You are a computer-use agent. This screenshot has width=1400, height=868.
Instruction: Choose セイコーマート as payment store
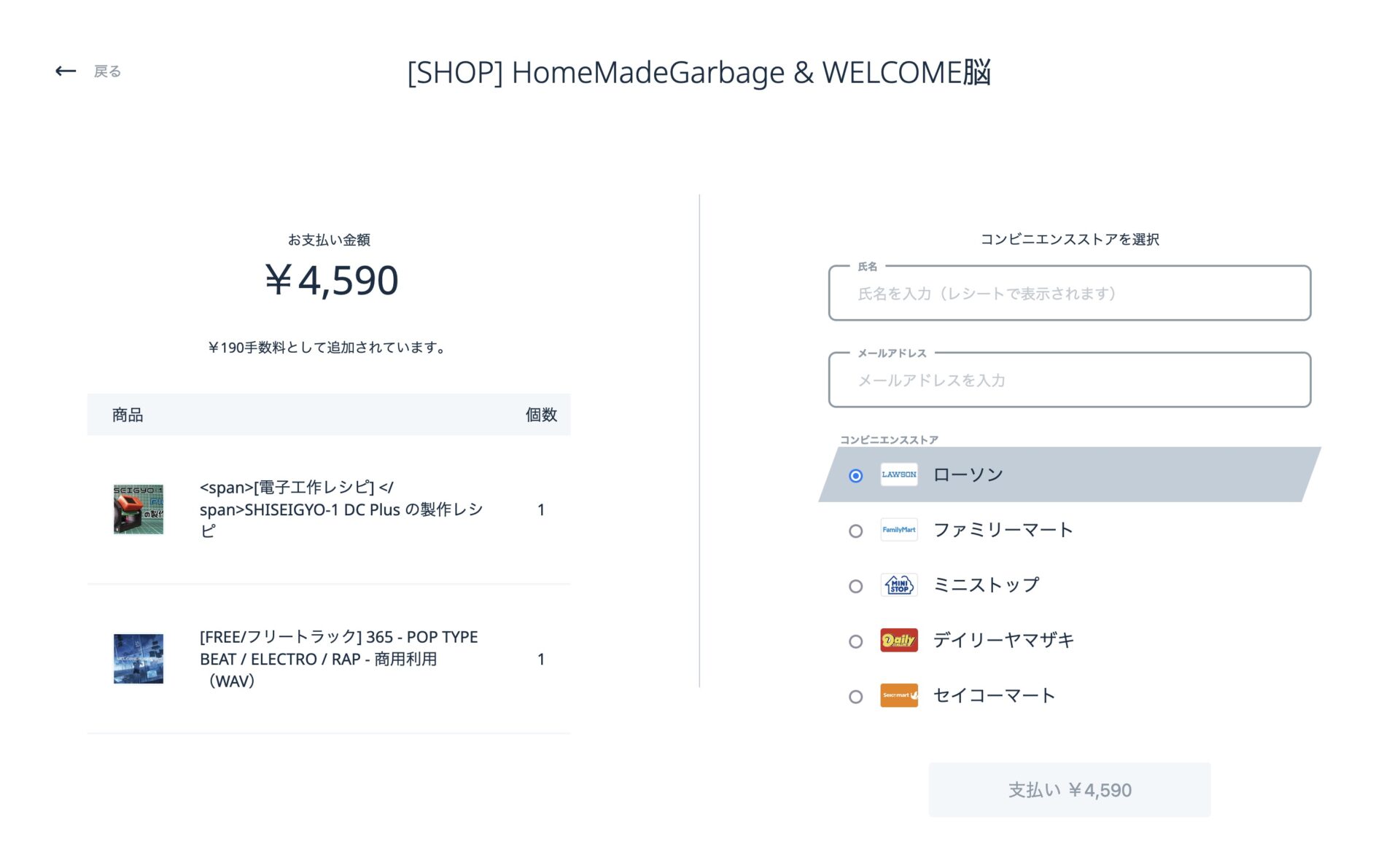[855, 695]
